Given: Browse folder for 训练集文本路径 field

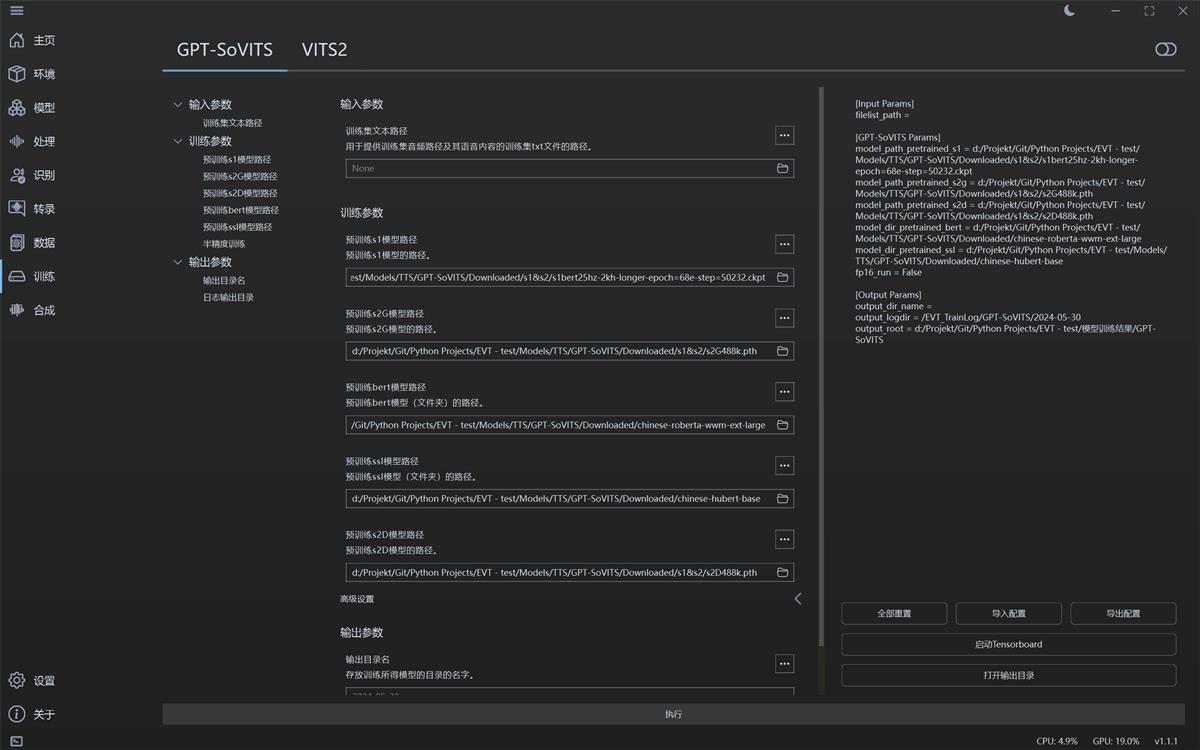Looking at the screenshot, I should click(x=783, y=169).
